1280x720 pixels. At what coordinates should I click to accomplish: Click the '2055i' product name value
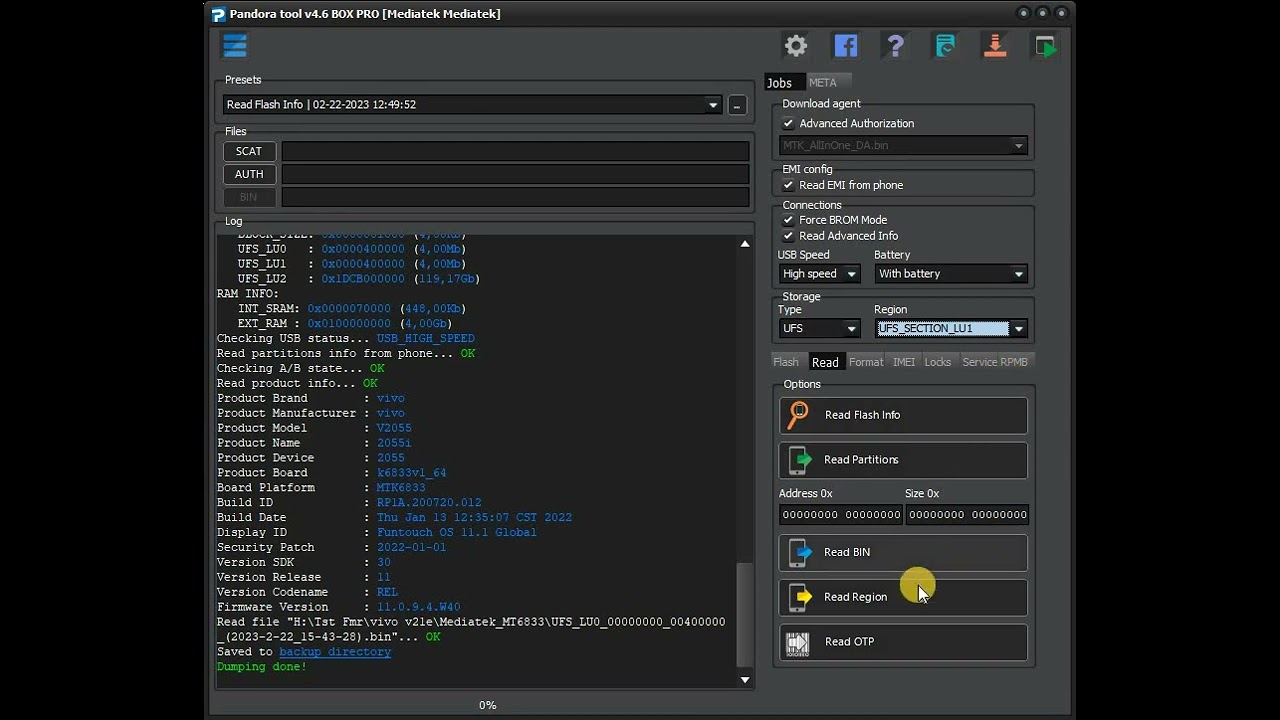pos(394,443)
